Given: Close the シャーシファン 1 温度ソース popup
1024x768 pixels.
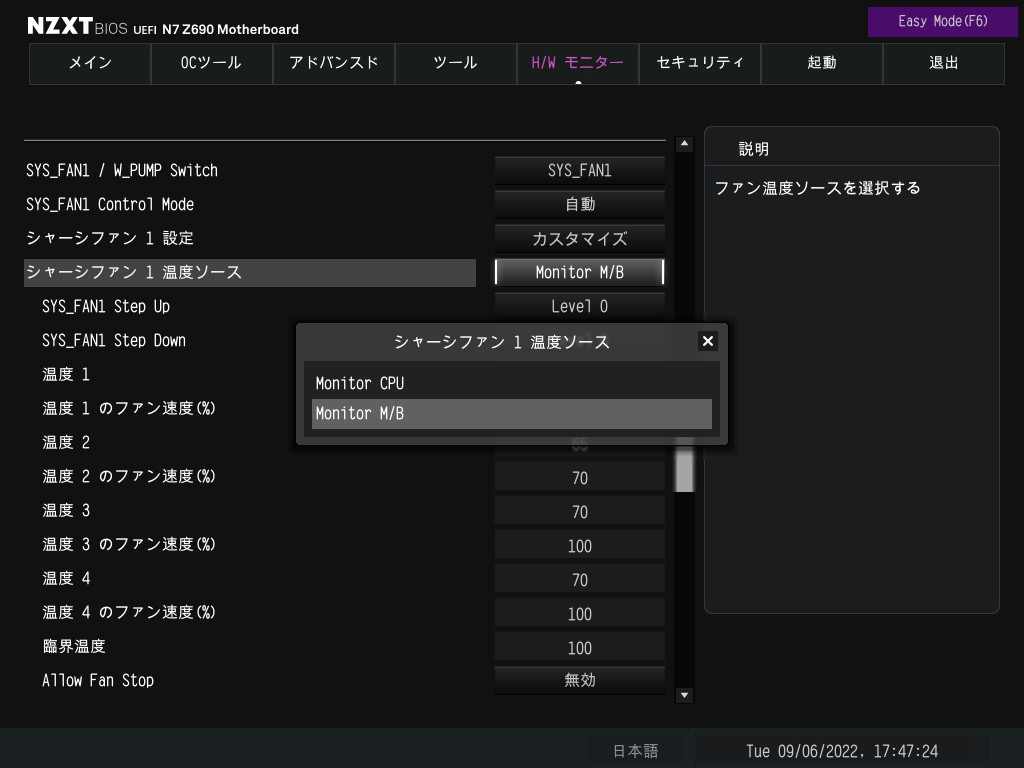Looking at the screenshot, I should tap(707, 341).
